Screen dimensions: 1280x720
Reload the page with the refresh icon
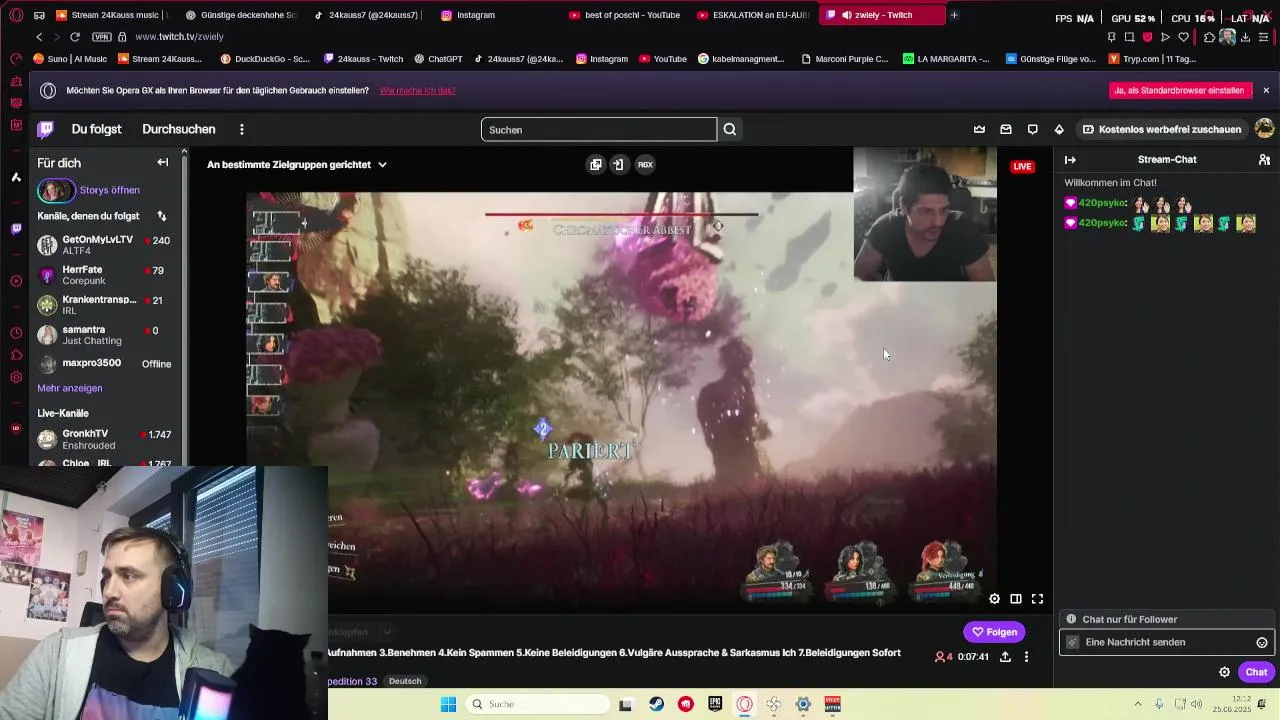coord(75,37)
